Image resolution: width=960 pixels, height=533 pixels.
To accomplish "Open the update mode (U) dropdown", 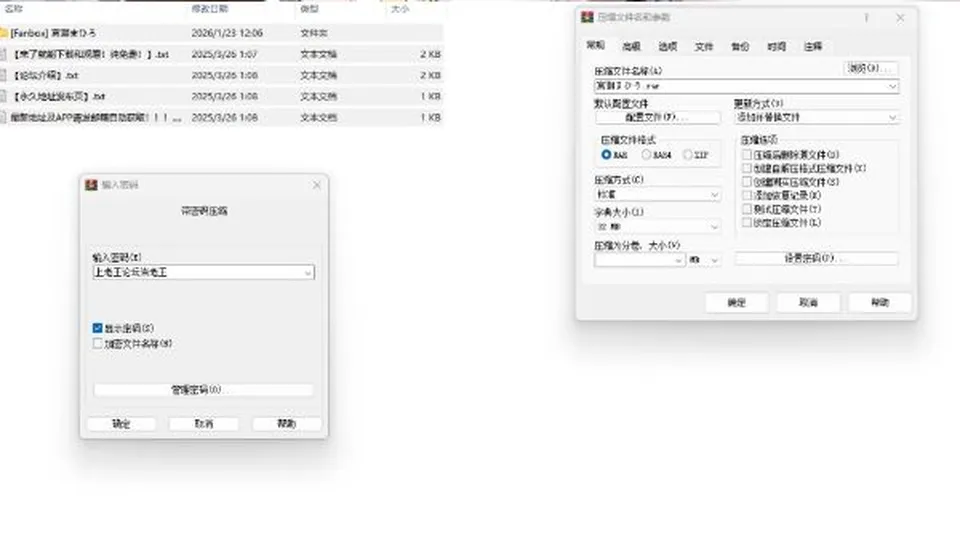I will click(892, 117).
